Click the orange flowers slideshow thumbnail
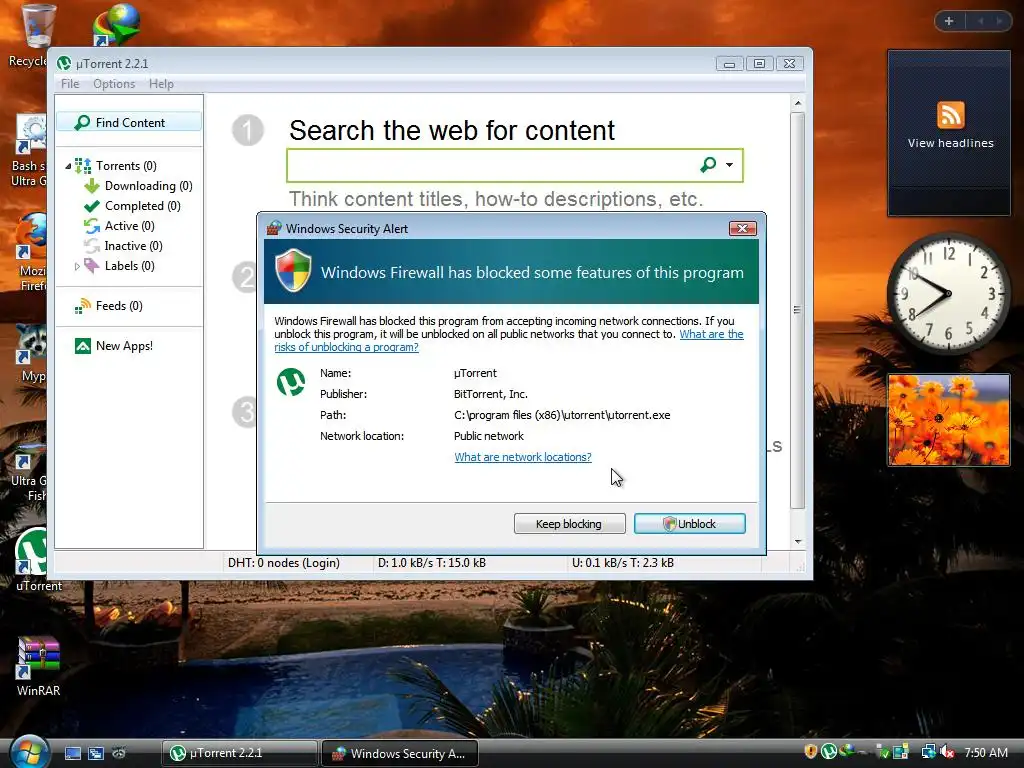The image size is (1024, 768). pyautogui.click(x=949, y=420)
